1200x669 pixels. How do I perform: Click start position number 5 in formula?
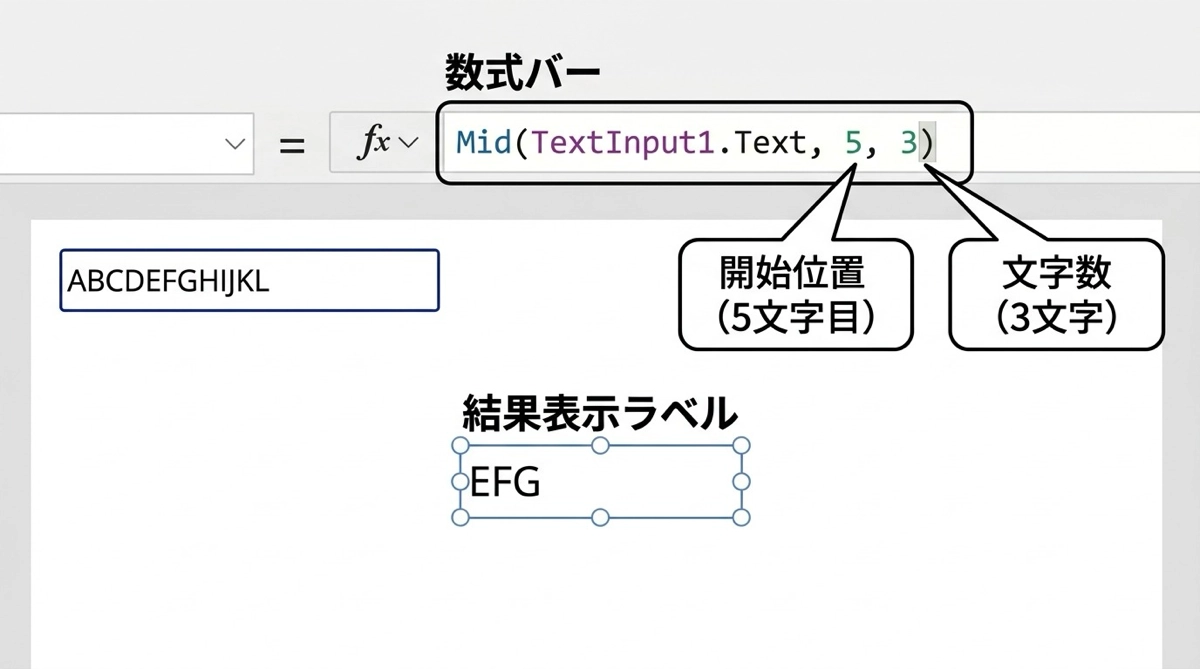852,143
